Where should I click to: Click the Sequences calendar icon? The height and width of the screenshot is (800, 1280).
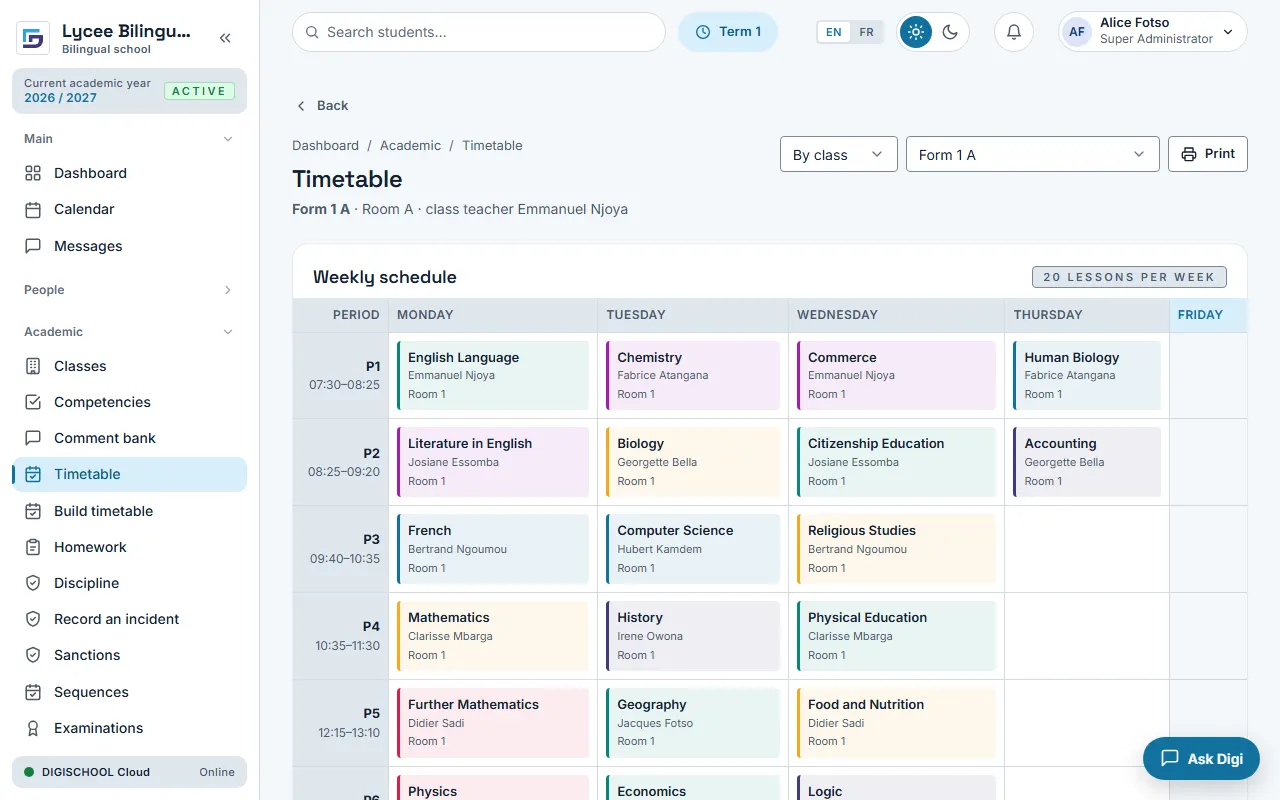click(x=33, y=692)
